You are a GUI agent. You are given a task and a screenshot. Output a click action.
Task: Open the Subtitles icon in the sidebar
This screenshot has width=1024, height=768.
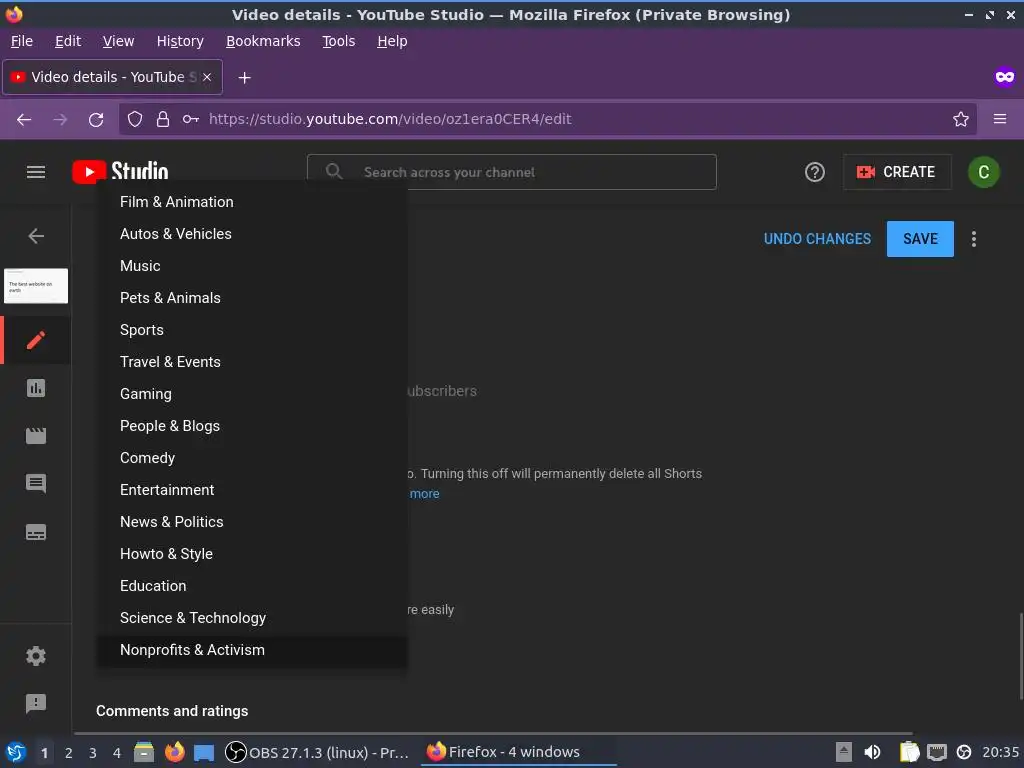pyautogui.click(x=36, y=532)
